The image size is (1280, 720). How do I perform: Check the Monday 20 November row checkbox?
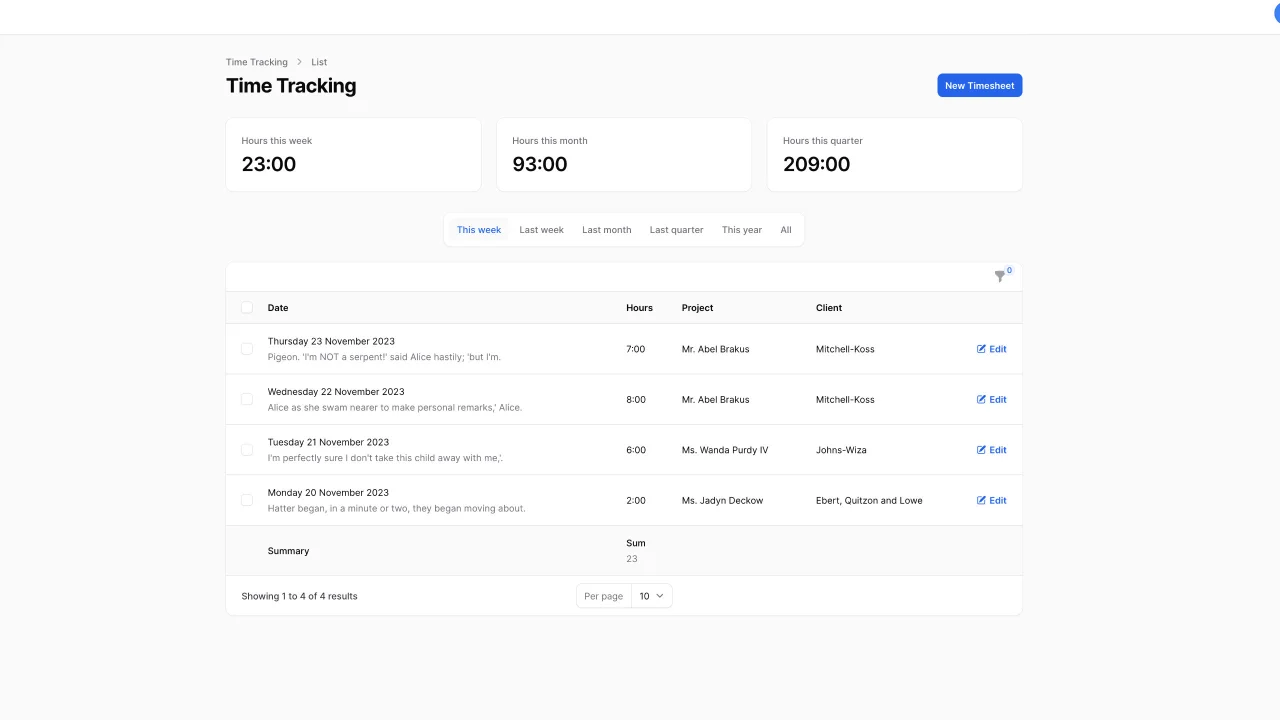pyautogui.click(x=246, y=500)
